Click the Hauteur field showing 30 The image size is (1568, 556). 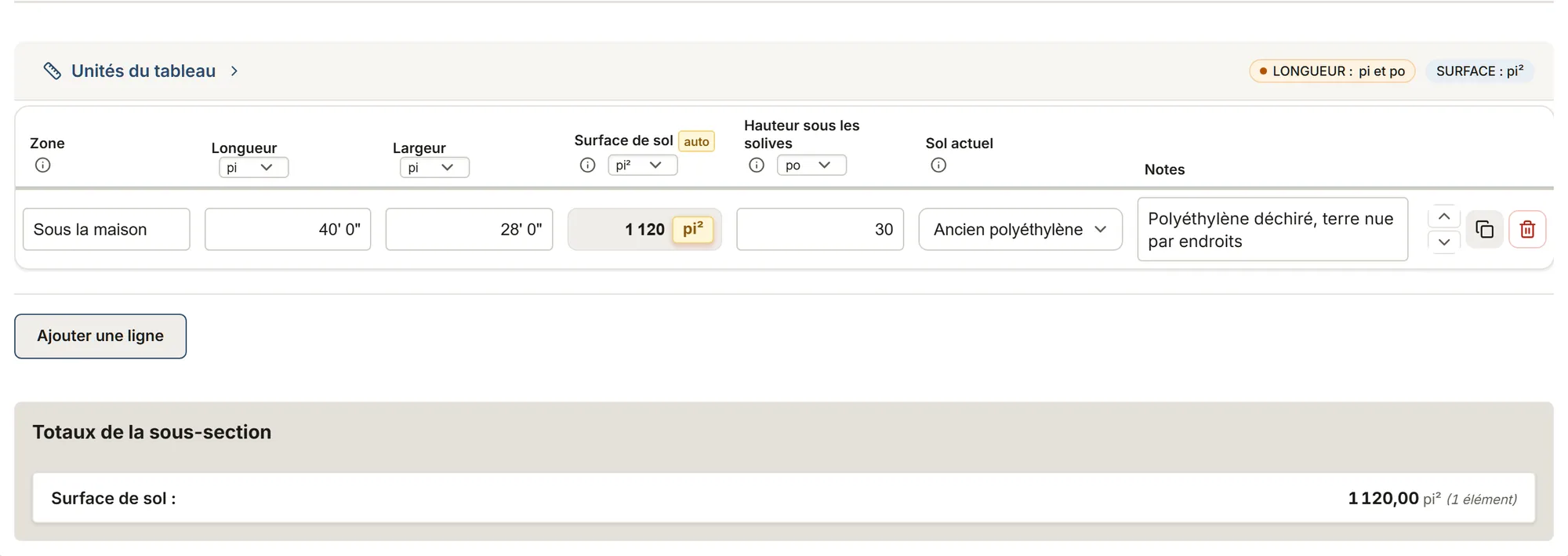(x=820, y=229)
